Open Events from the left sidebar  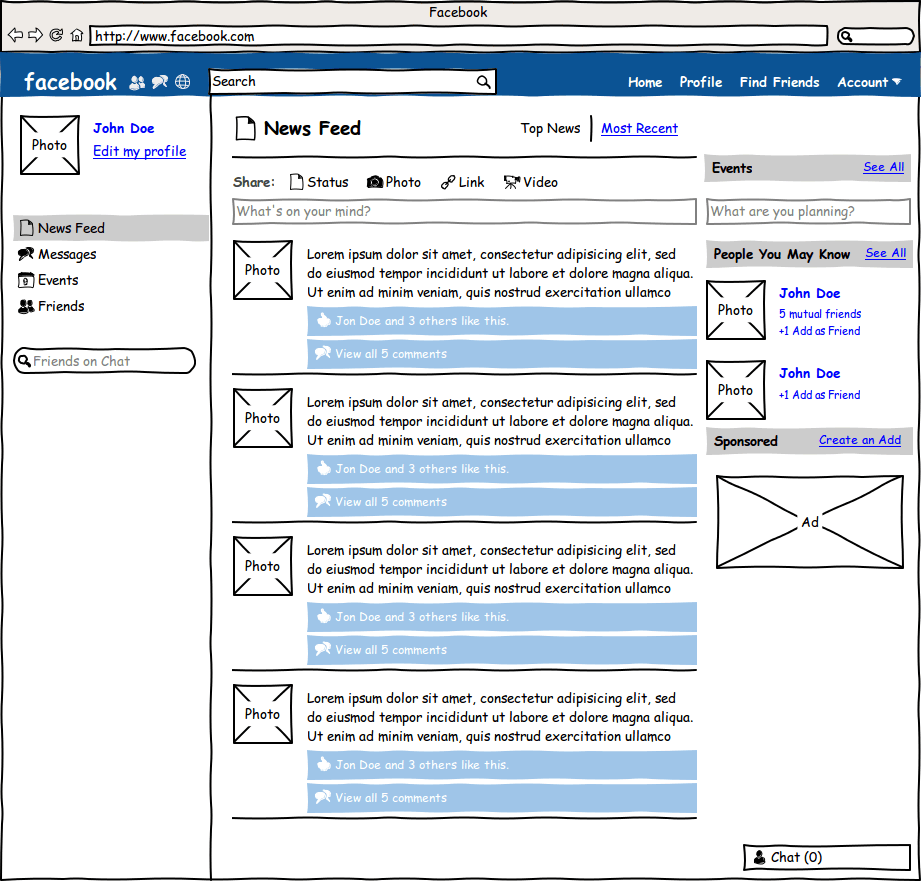pos(56,280)
